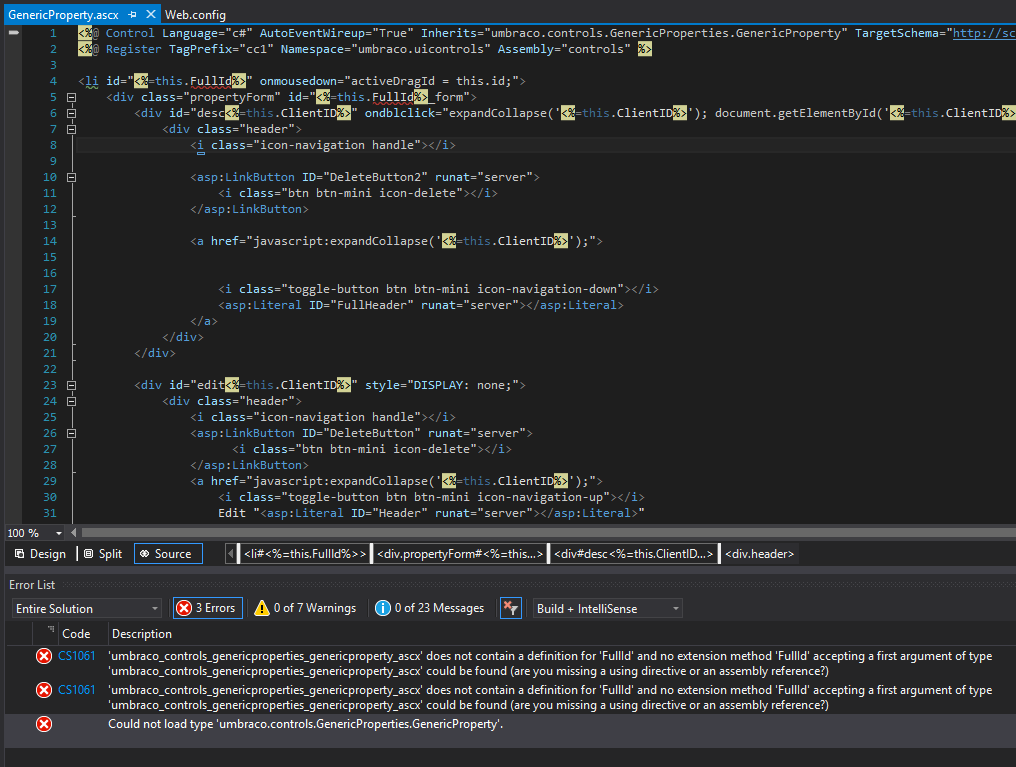Viewport: 1016px width, 767px height.
Task: Toggle the clear error list filters icon
Action: [x=511, y=608]
